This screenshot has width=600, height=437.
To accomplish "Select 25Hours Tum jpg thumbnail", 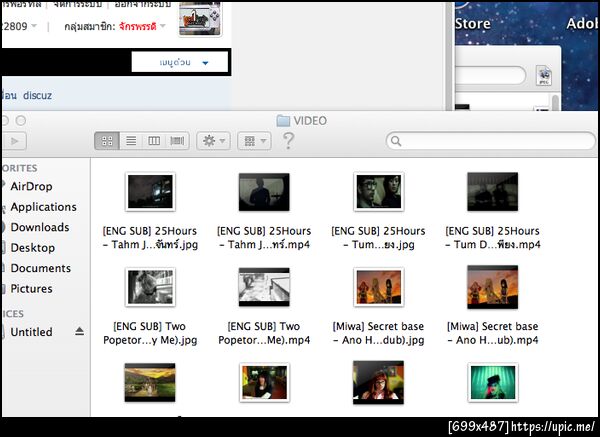I will point(378,192).
